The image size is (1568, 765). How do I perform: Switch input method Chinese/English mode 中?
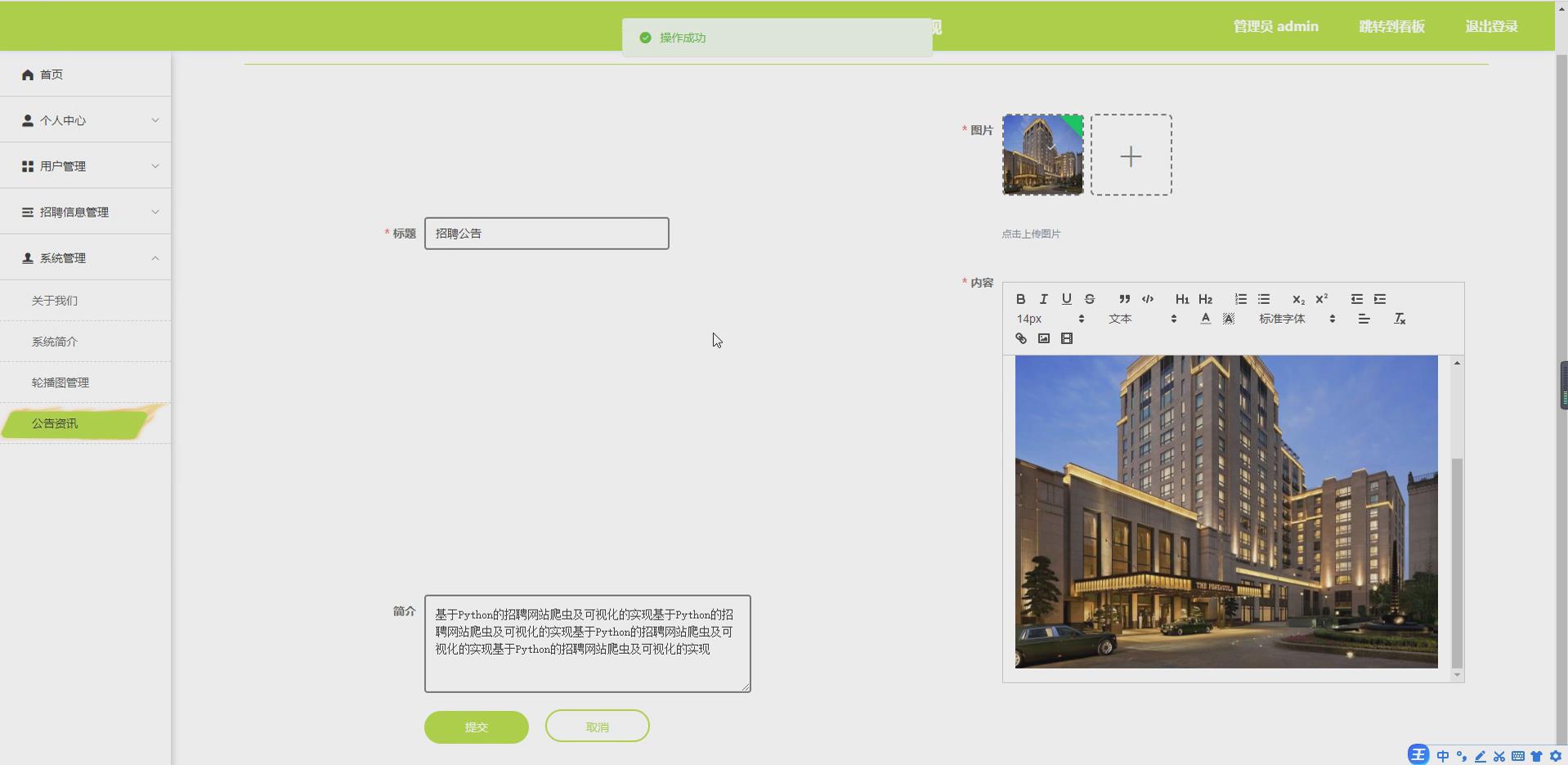tap(1443, 756)
